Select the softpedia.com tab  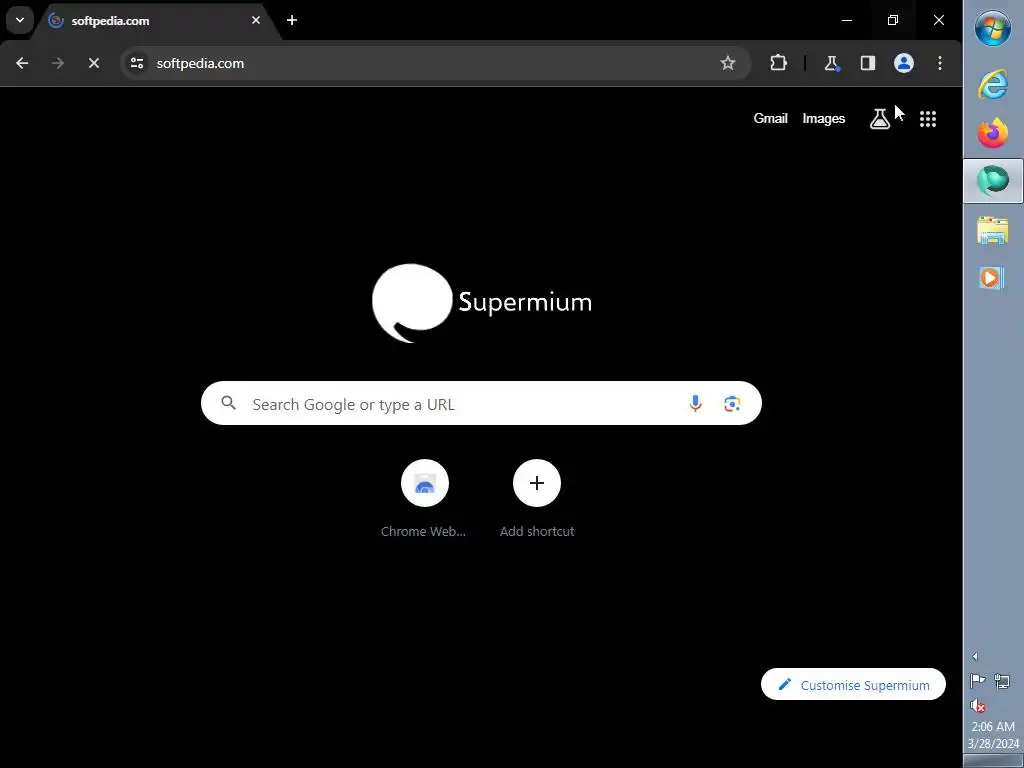tap(155, 21)
